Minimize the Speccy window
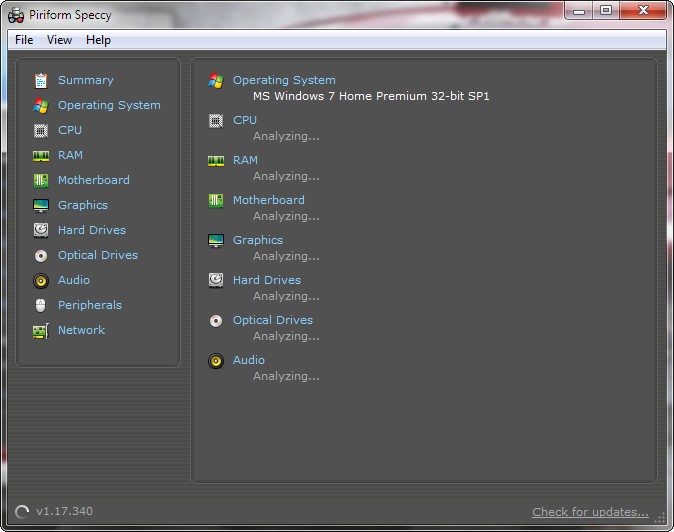674x532 pixels. point(579,10)
